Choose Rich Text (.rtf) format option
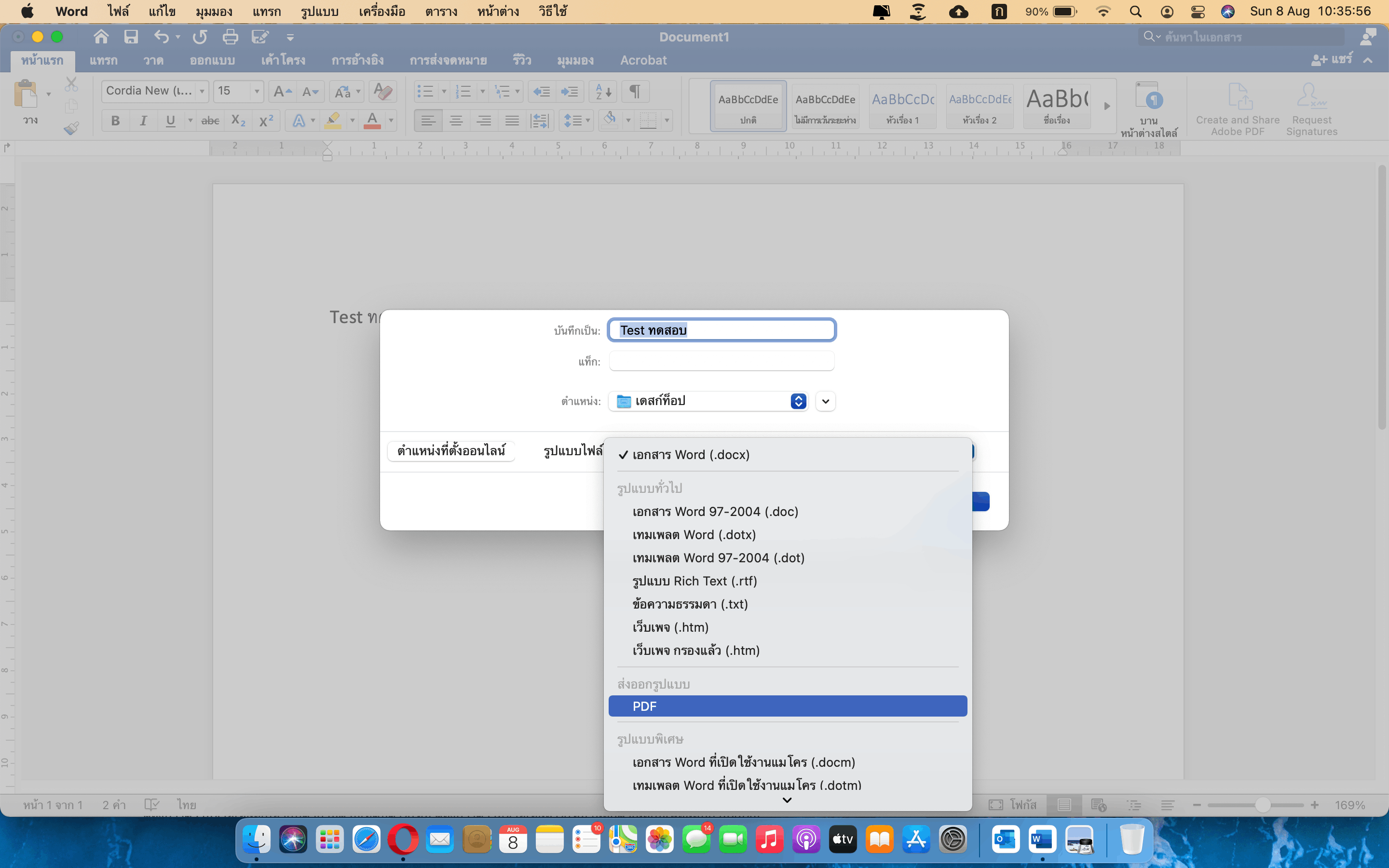The width and height of the screenshot is (1389, 868). click(694, 581)
